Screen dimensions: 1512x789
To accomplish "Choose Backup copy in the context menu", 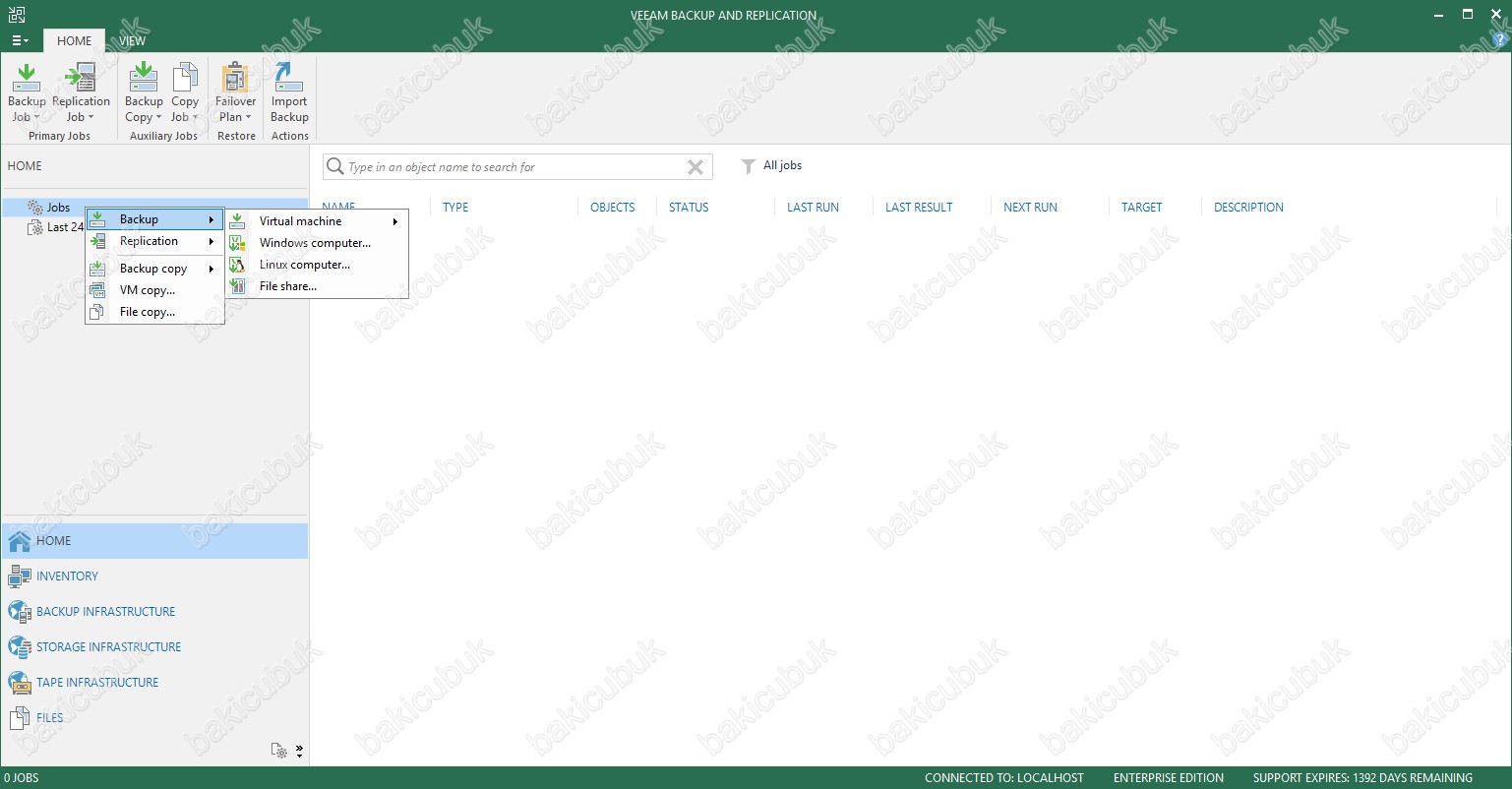I will [x=155, y=269].
